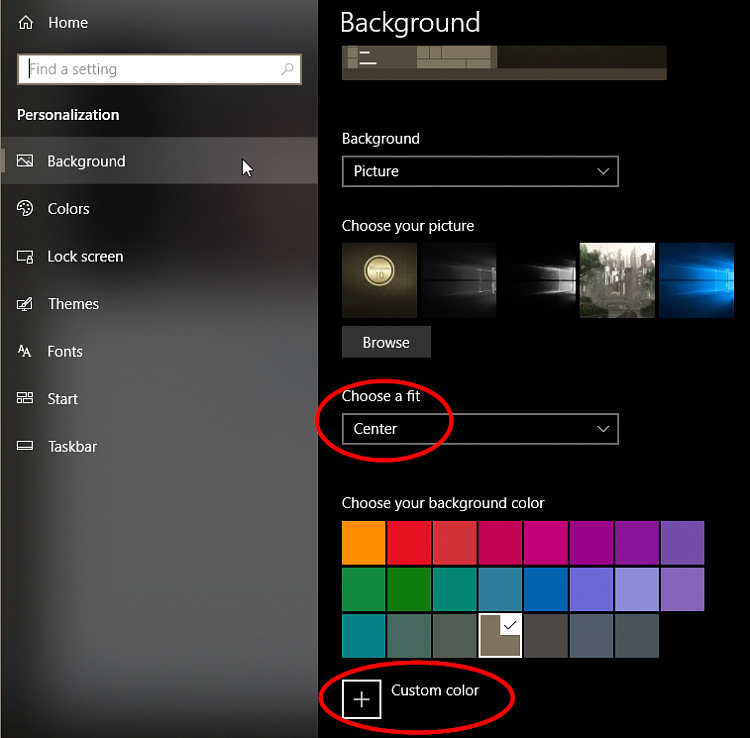Pick the teal green swatch, third in second row
The width and height of the screenshot is (750, 738).
point(454,589)
